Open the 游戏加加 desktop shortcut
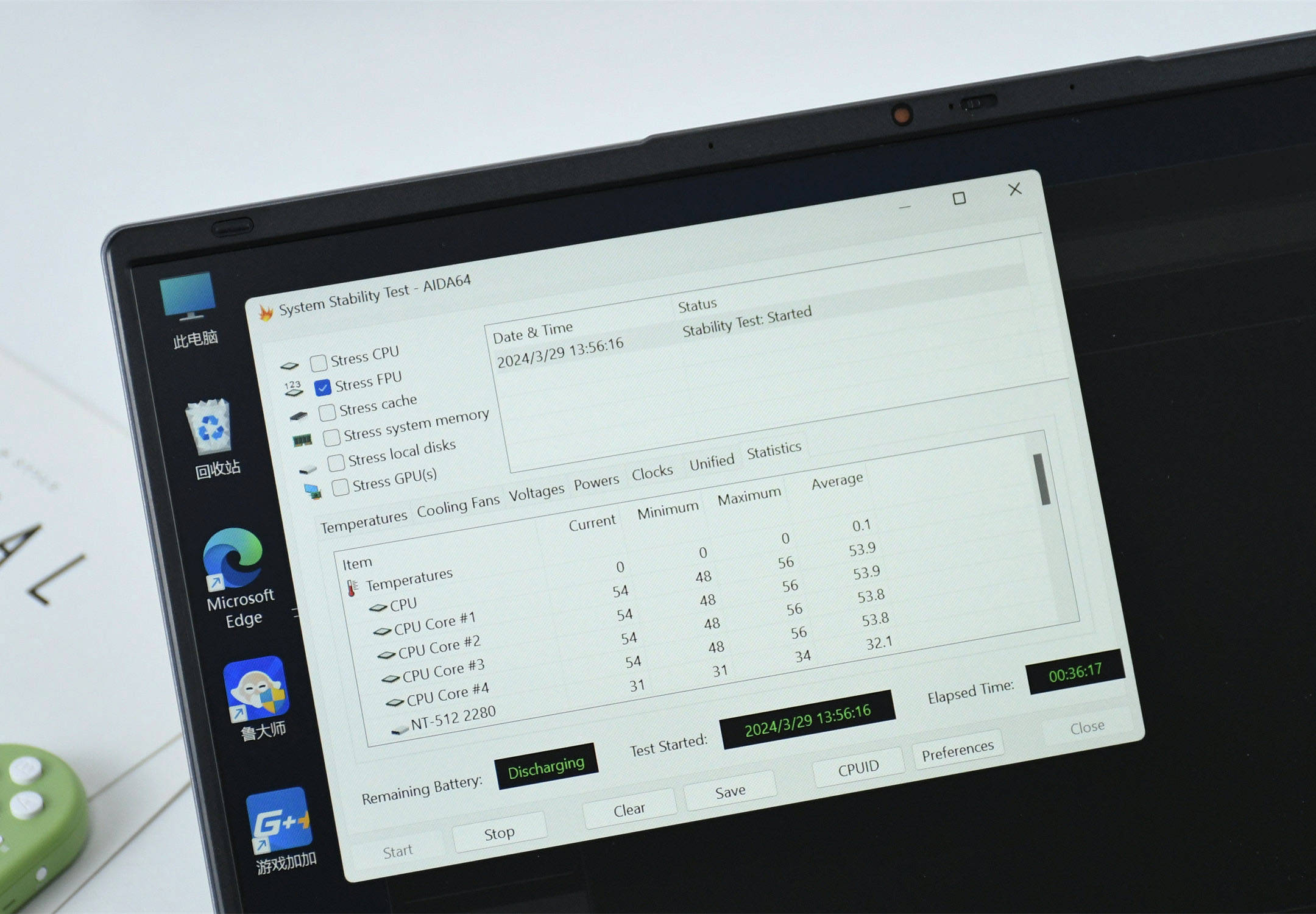This screenshot has width=1316, height=914. 281,830
